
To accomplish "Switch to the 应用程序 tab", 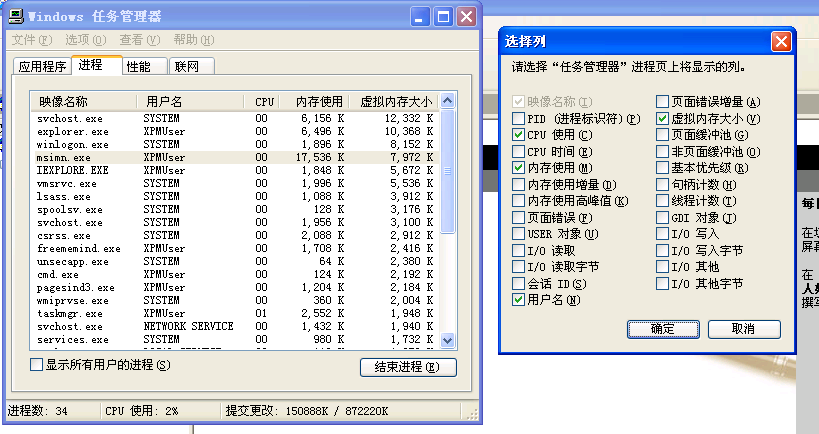I will (x=42, y=66).
